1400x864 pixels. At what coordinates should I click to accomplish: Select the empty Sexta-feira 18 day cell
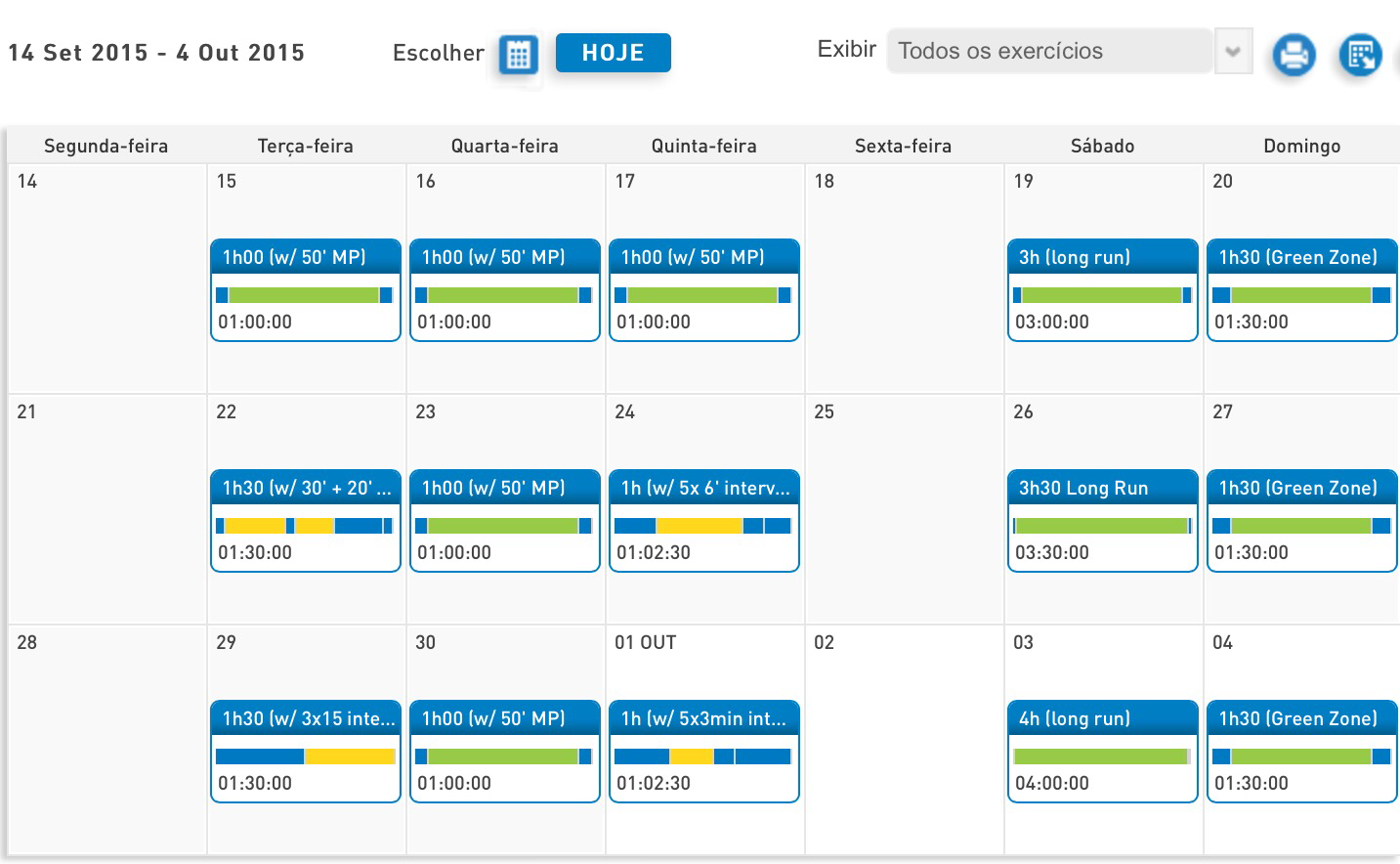click(x=904, y=283)
